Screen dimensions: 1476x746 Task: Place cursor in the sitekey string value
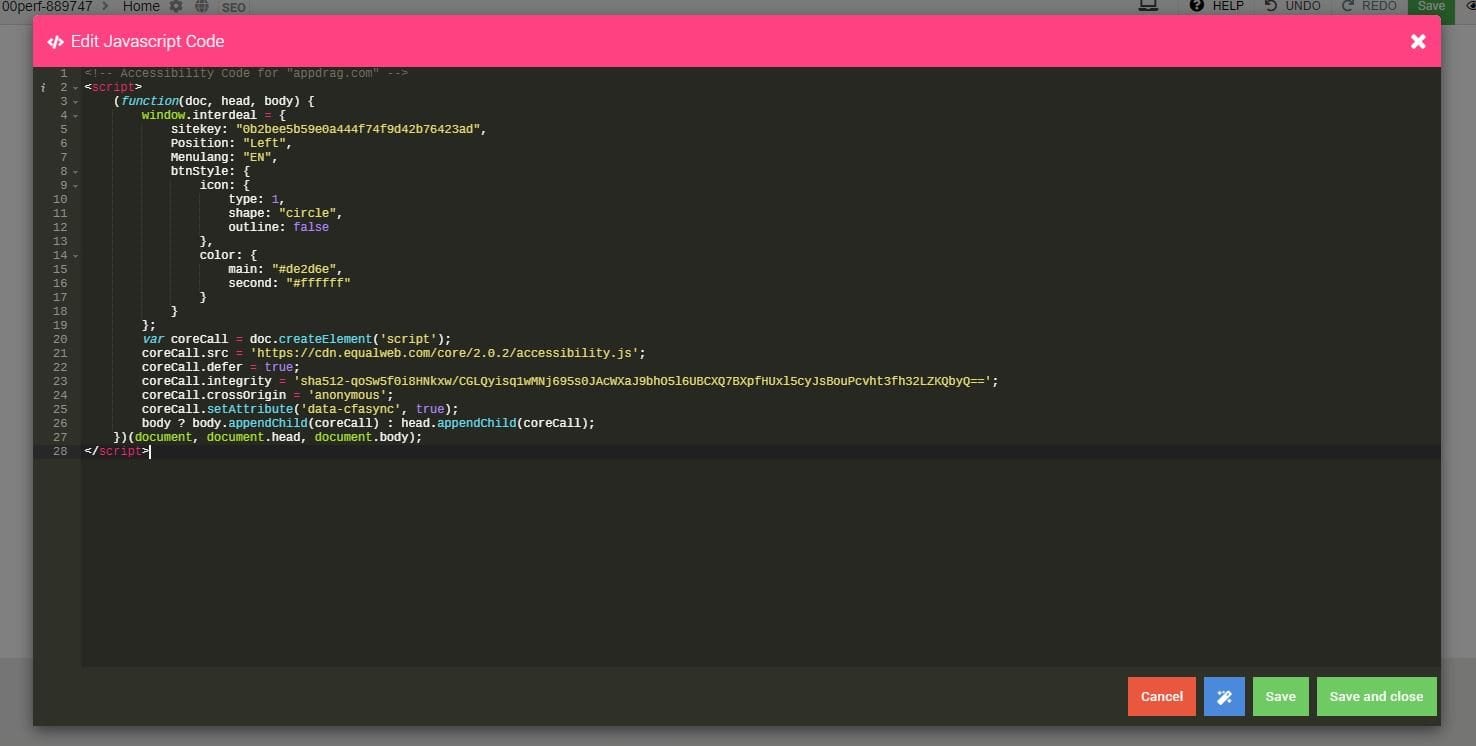(x=360, y=129)
